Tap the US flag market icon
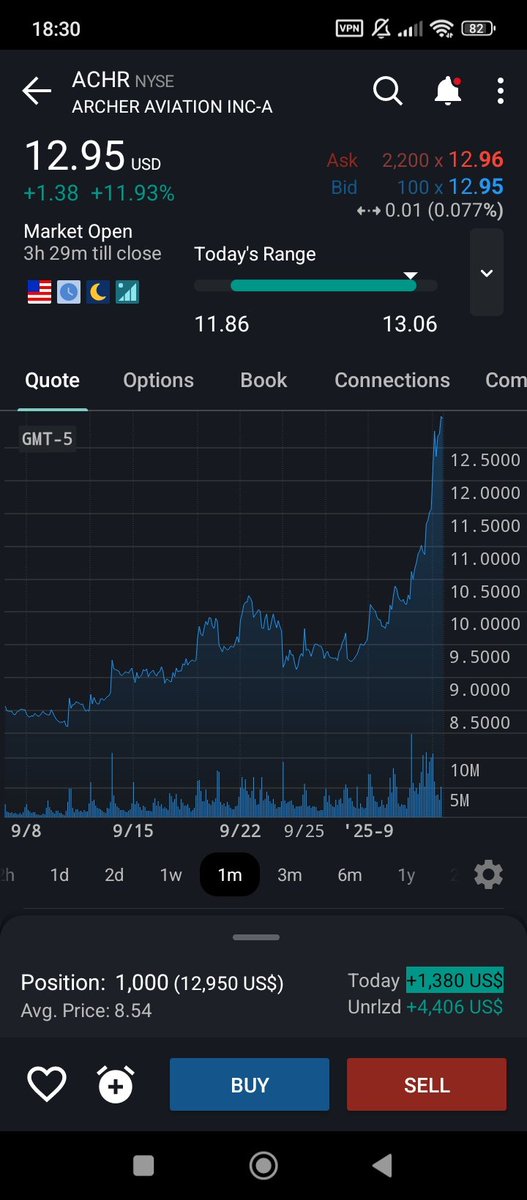Screen dimensions: 527x1200 click(39, 292)
